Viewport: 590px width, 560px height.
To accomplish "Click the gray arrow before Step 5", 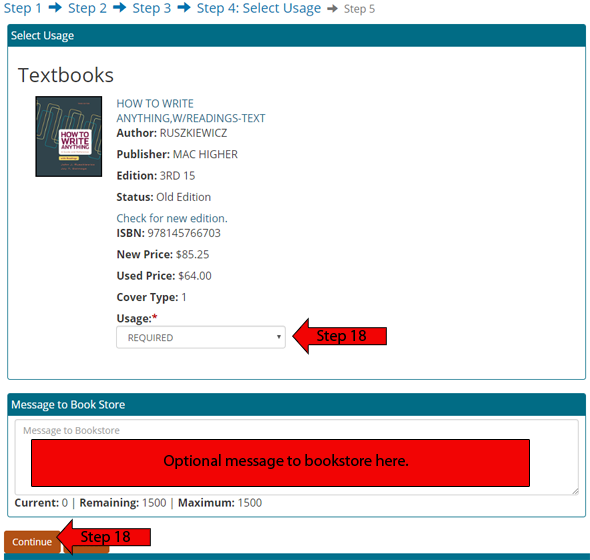I will [332, 8].
